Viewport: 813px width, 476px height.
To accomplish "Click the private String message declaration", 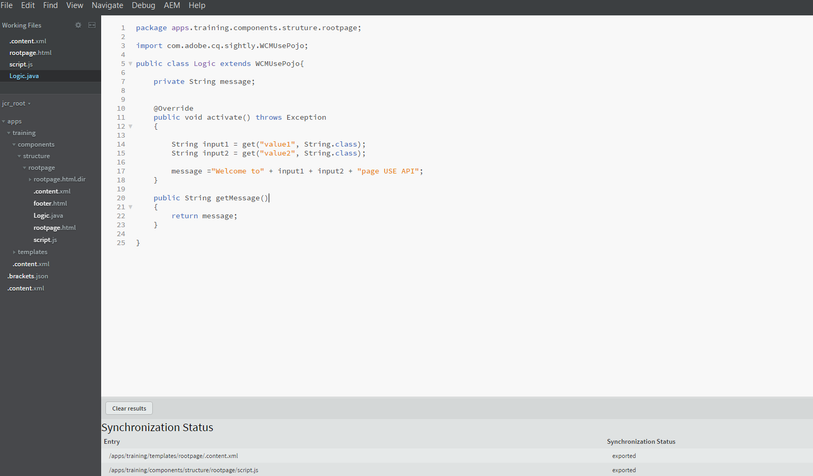I will point(204,81).
